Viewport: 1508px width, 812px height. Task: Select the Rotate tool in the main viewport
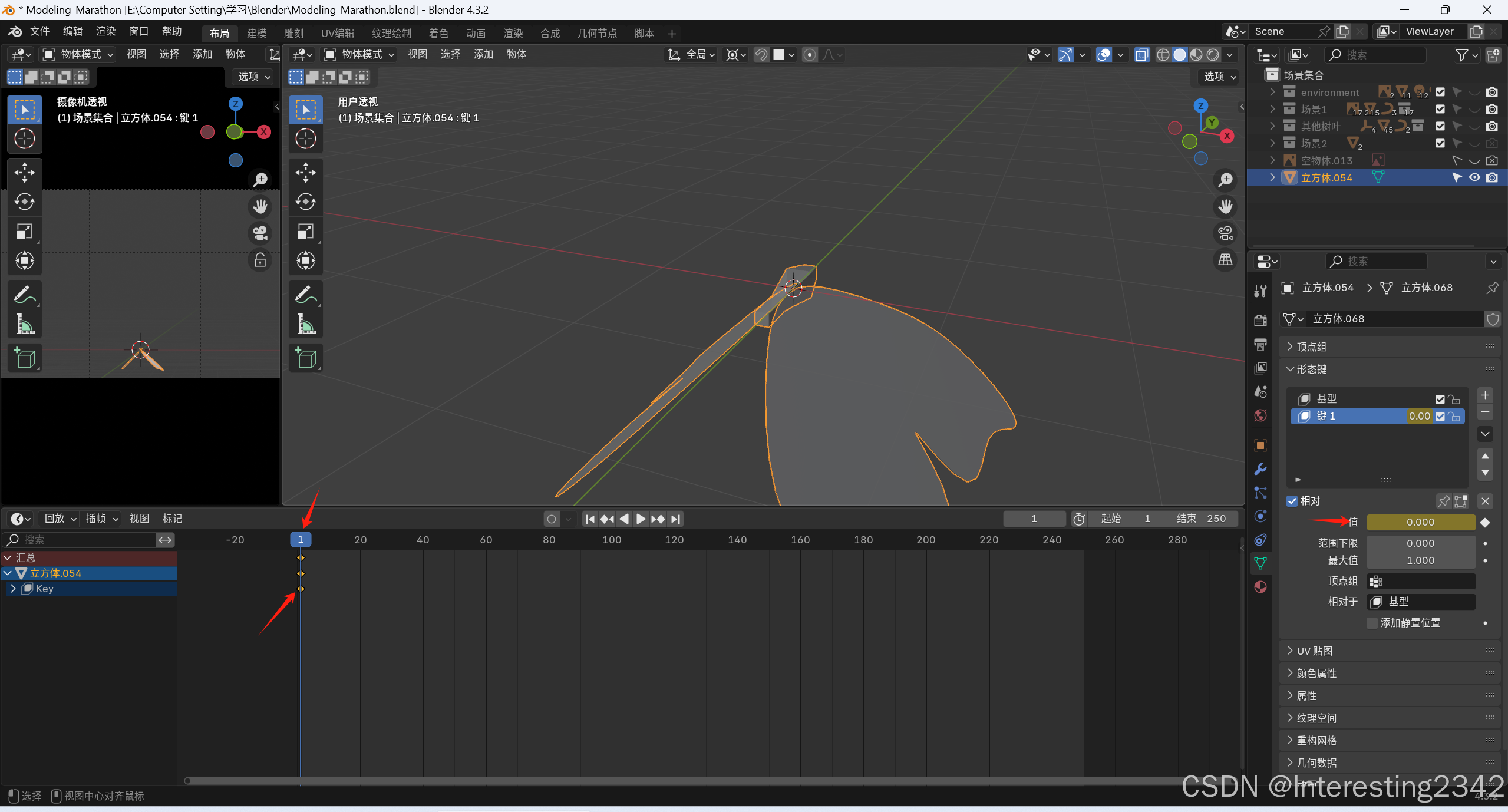305,202
